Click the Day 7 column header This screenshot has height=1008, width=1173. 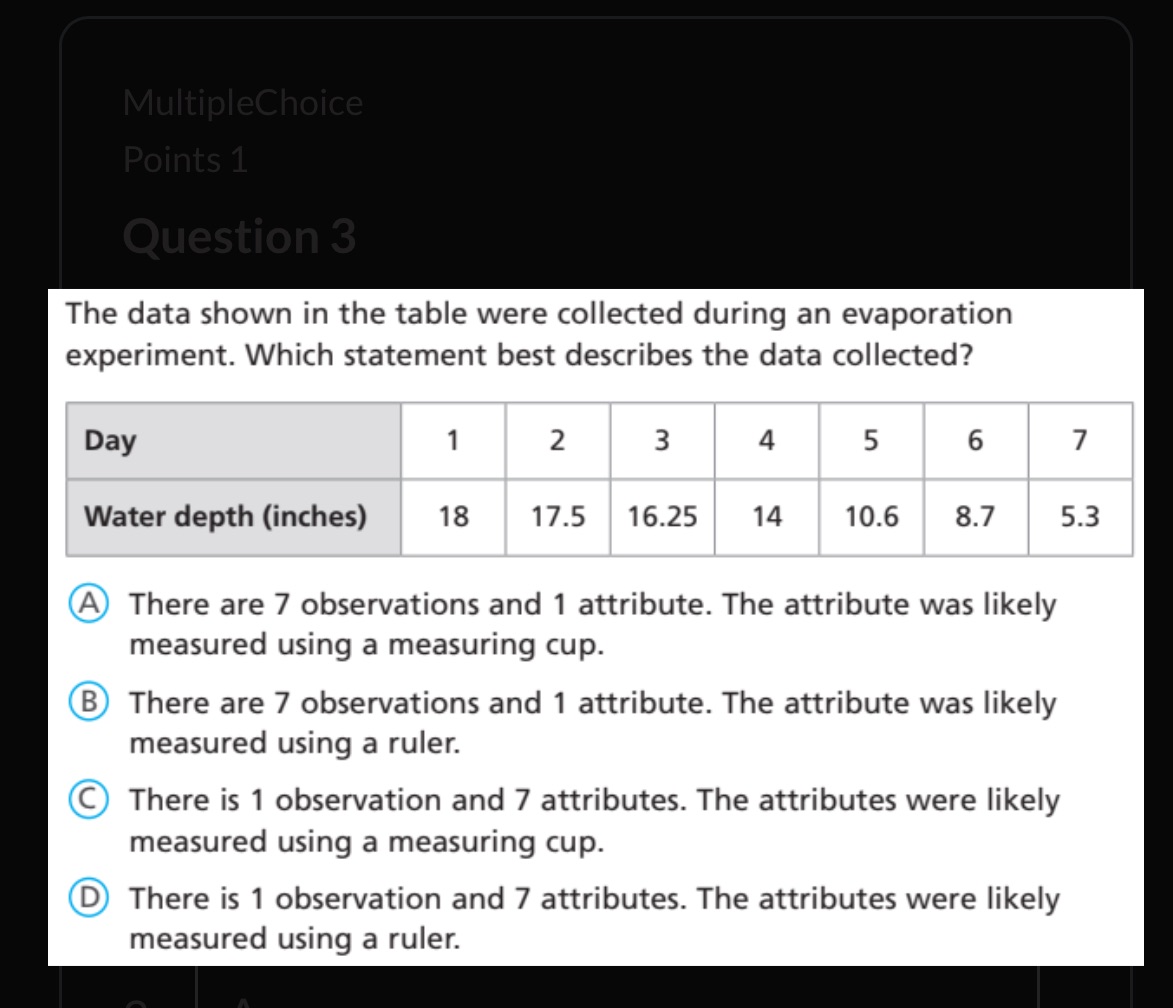[x=1080, y=441]
